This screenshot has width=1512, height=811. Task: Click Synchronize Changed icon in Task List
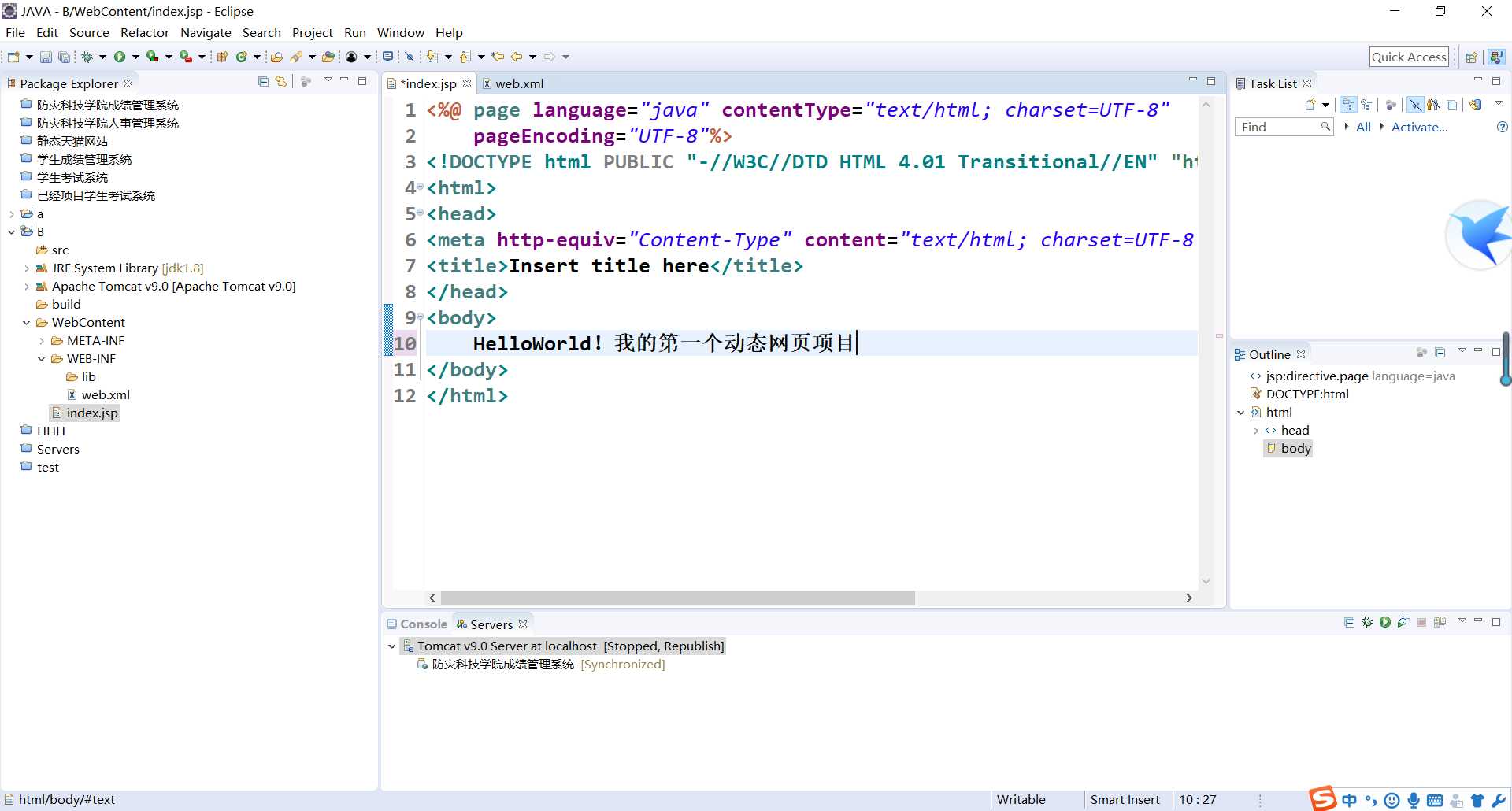(x=1476, y=105)
